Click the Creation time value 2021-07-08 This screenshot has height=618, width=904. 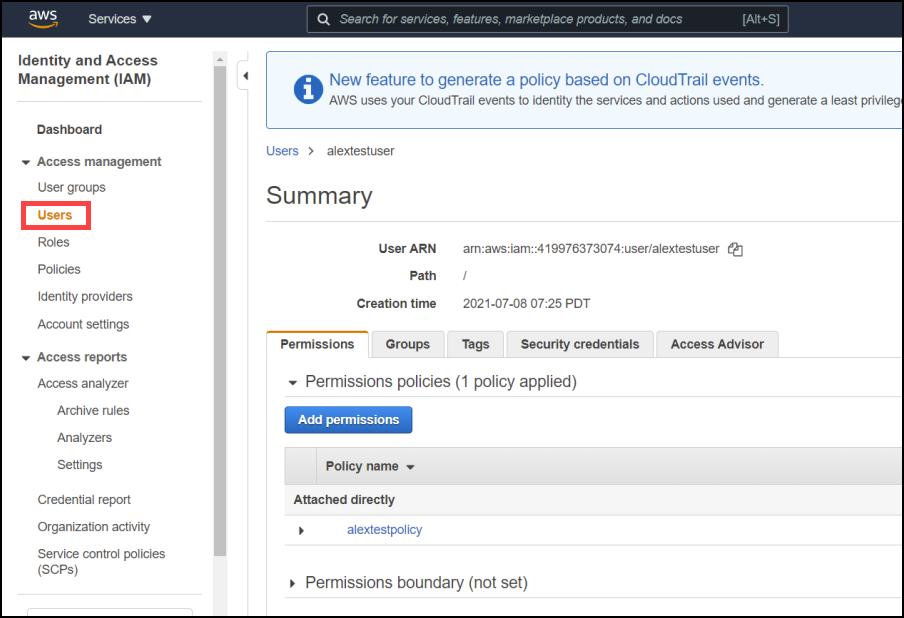[x=526, y=304]
